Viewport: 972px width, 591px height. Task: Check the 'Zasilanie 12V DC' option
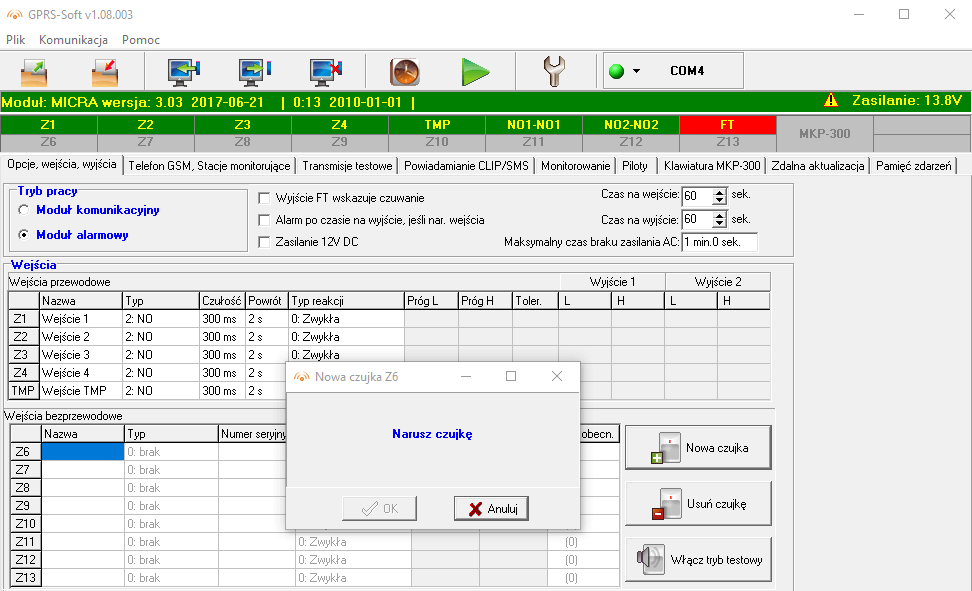pos(265,241)
